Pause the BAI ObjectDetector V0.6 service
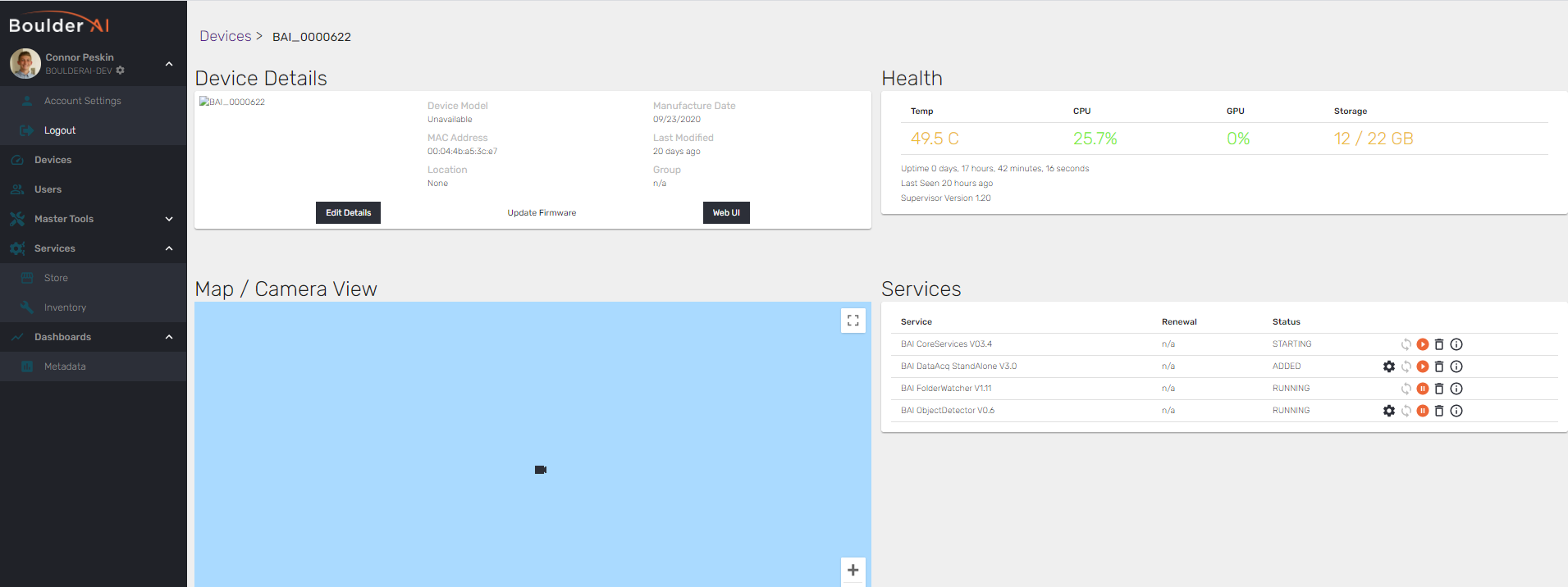Image resolution: width=1568 pixels, height=587 pixels. point(1423,411)
